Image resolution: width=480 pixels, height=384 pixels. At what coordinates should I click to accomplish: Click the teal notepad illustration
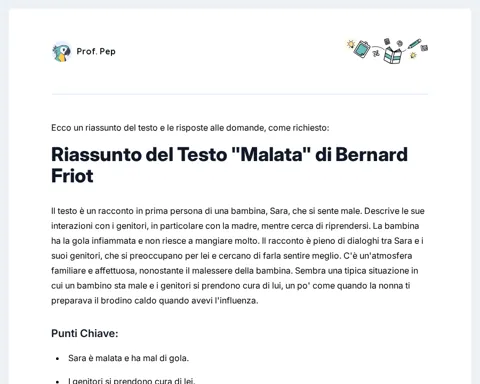point(362,49)
